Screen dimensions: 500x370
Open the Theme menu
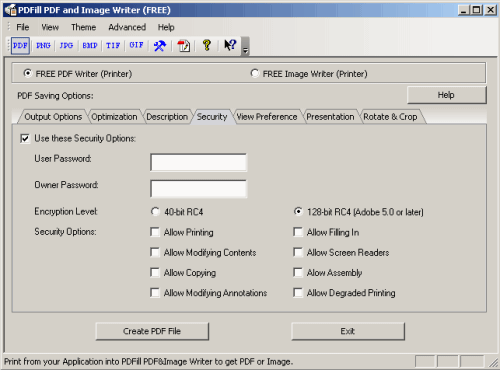pos(83,27)
